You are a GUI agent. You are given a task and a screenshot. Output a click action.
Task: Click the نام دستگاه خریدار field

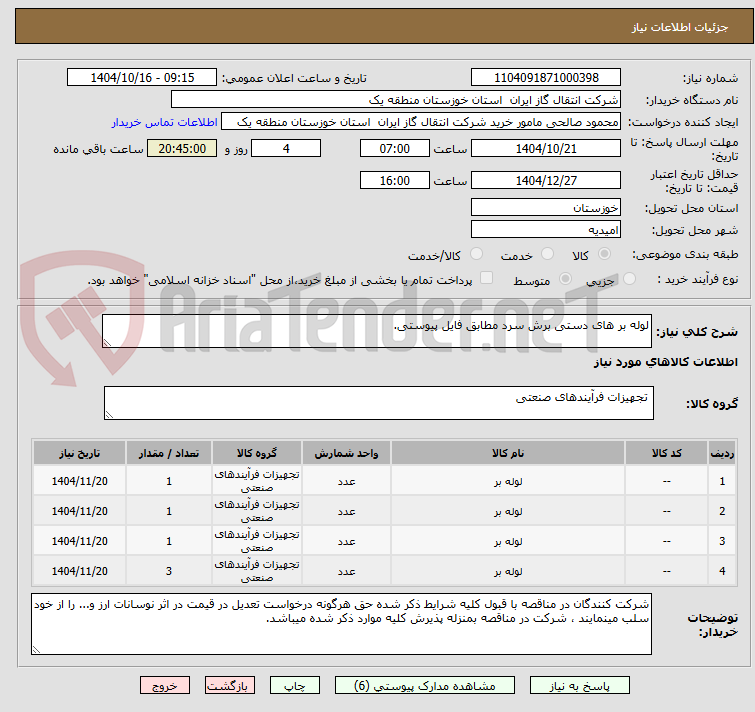point(396,100)
